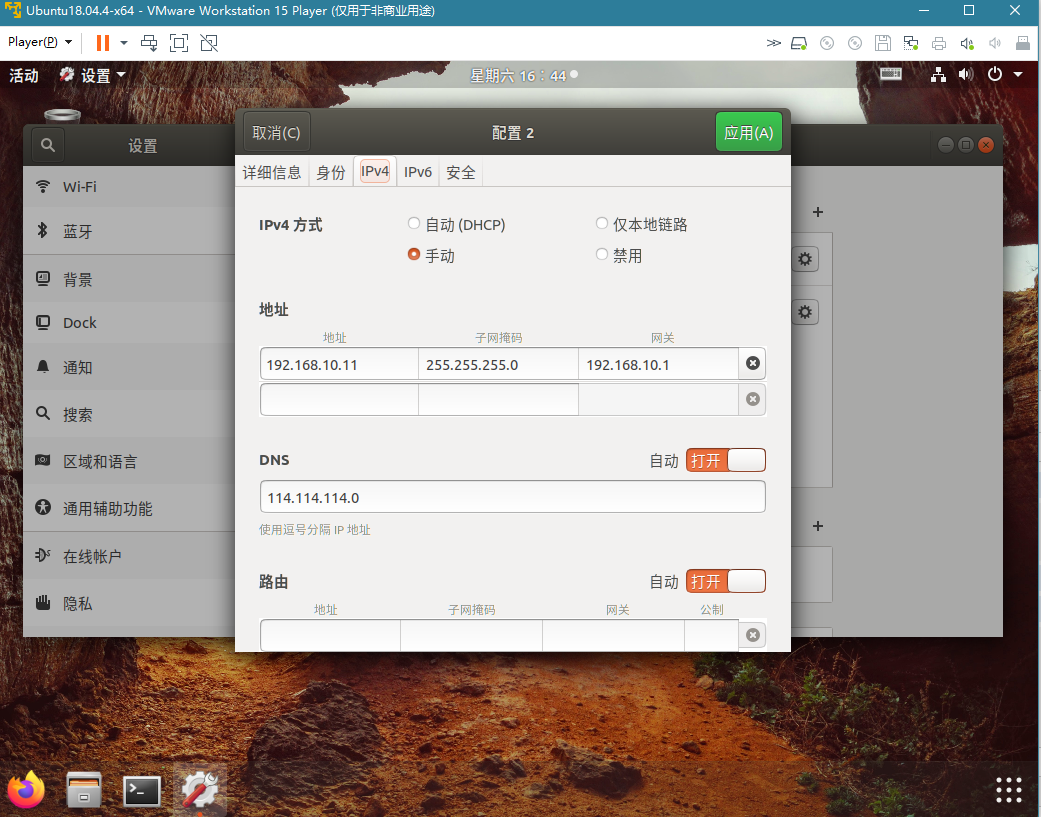
Task: Open Terminal from the Ubuntu dock
Action: point(142,791)
